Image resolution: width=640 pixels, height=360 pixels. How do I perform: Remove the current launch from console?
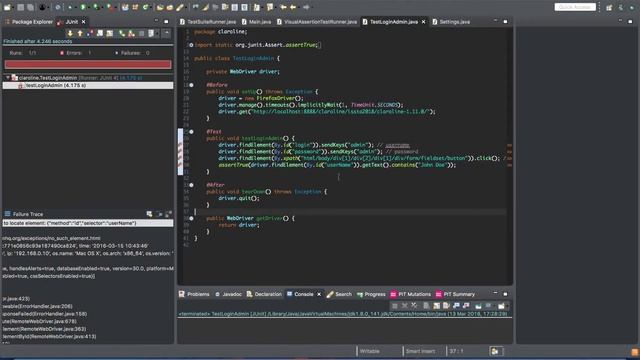404,306
